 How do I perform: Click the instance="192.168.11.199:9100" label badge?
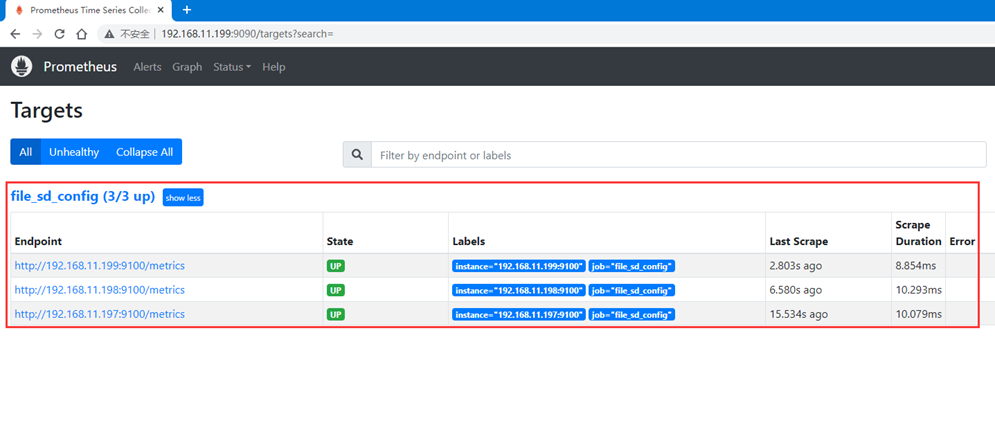(519, 266)
